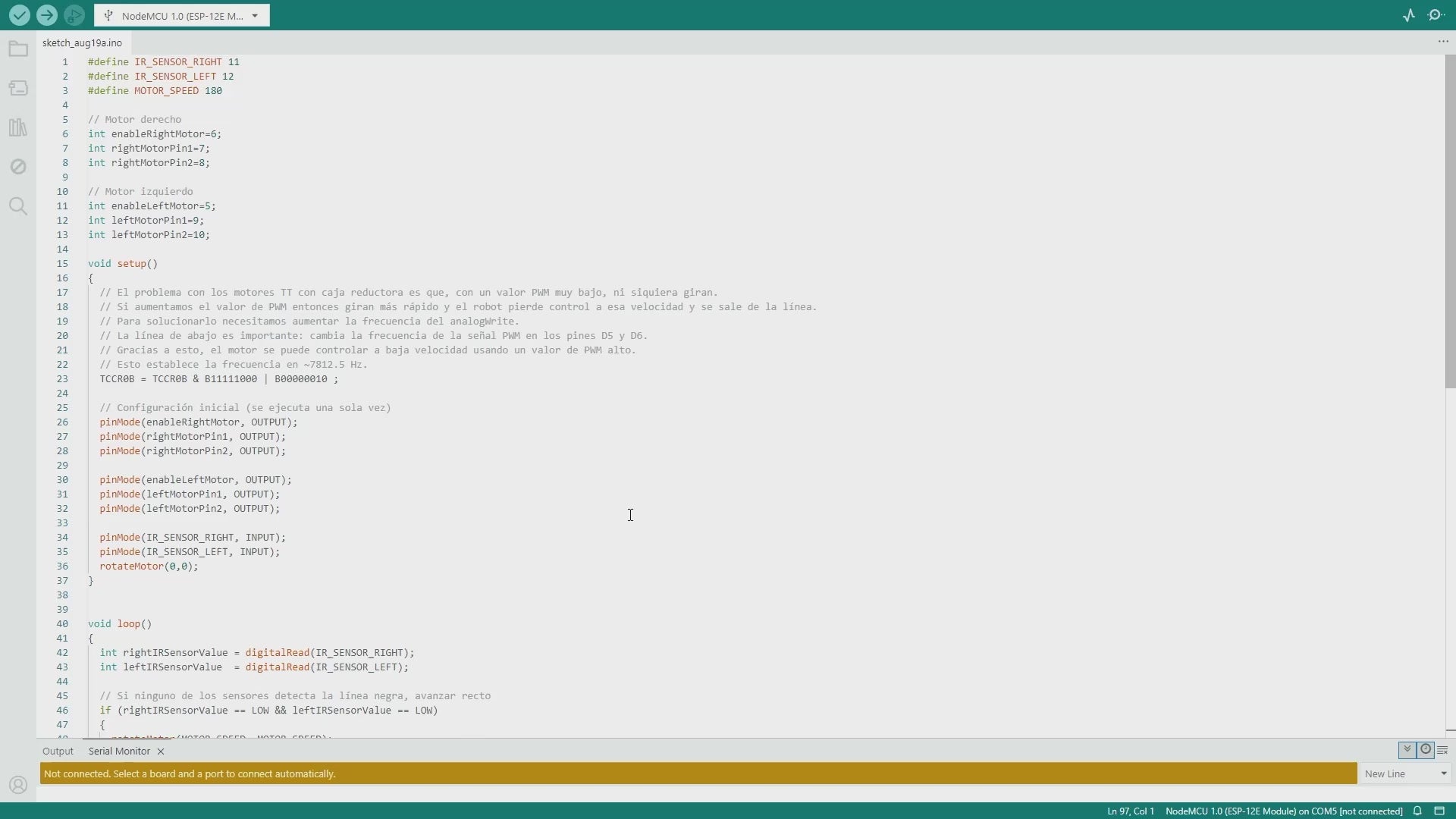Toggle autoscroll in Serial Monitor
This screenshot has height=819, width=1456.
tap(1407, 750)
